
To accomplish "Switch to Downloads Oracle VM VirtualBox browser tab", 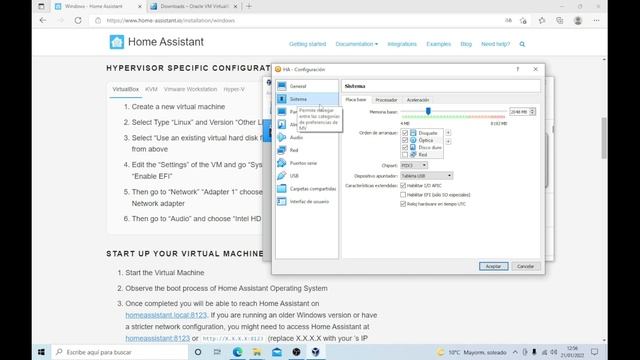I will coord(194,6).
